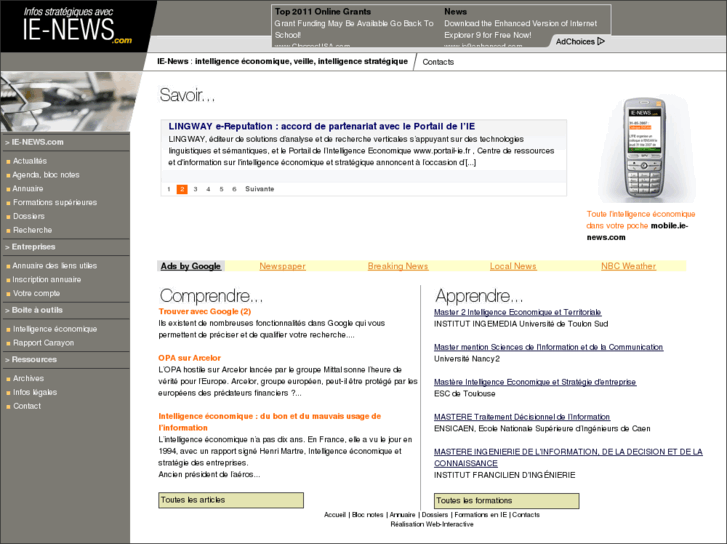
Task: Open Master mention Sciences de l'Information link
Action: click(x=548, y=347)
